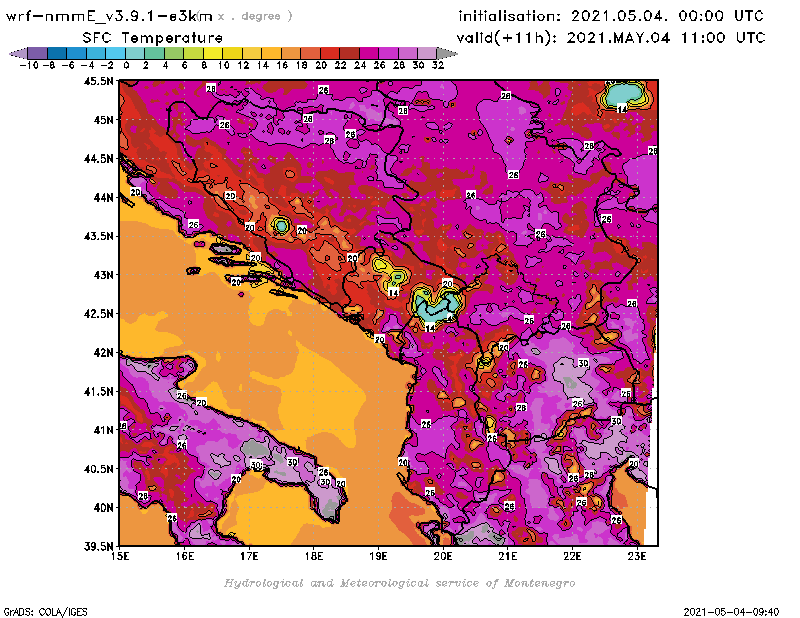Screen dimensions: 800x618
Task: Select the dark blue swatch between -8 and -6
Action: [x=57, y=53]
